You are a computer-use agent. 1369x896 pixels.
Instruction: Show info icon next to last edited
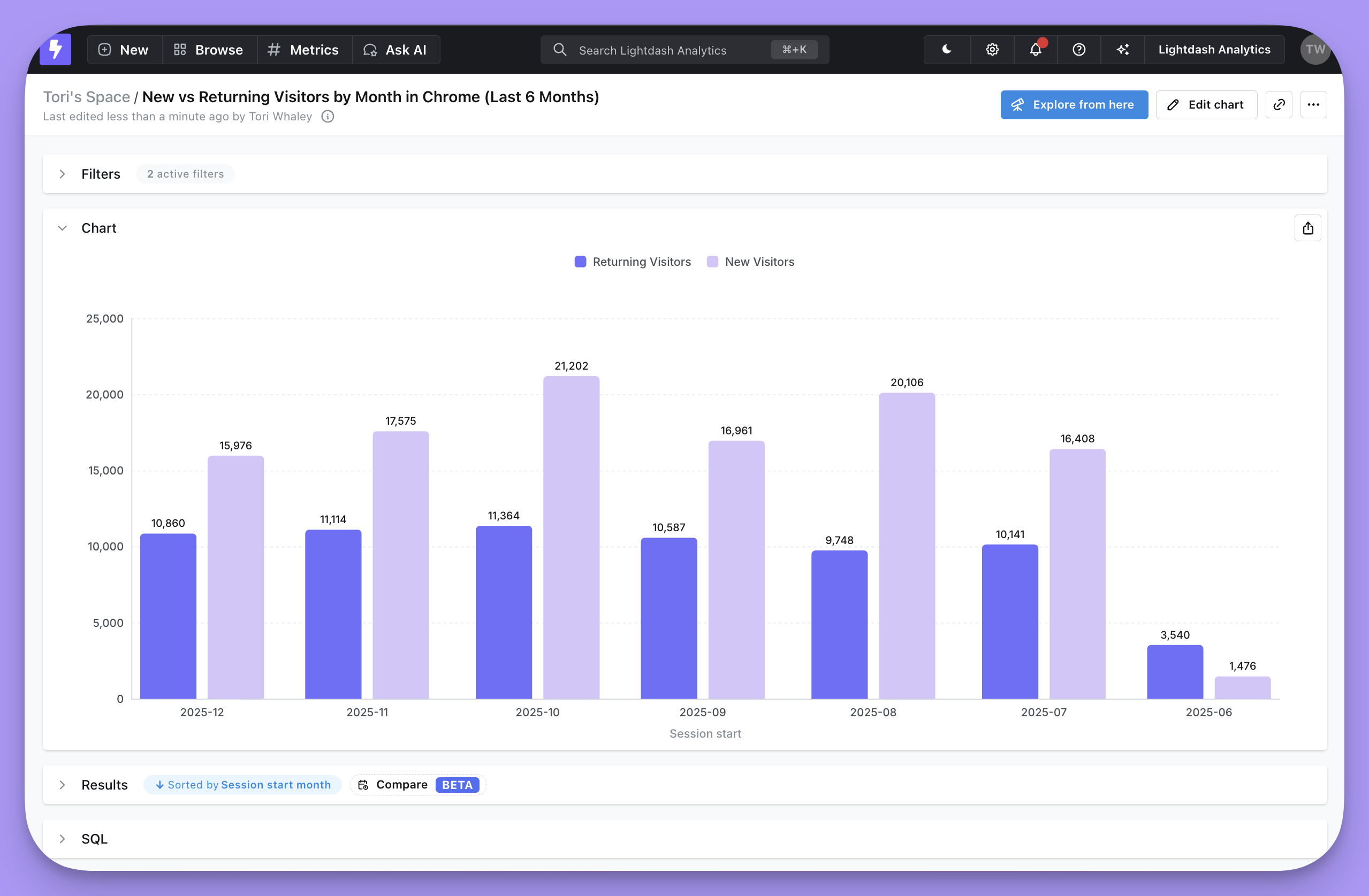[328, 117]
